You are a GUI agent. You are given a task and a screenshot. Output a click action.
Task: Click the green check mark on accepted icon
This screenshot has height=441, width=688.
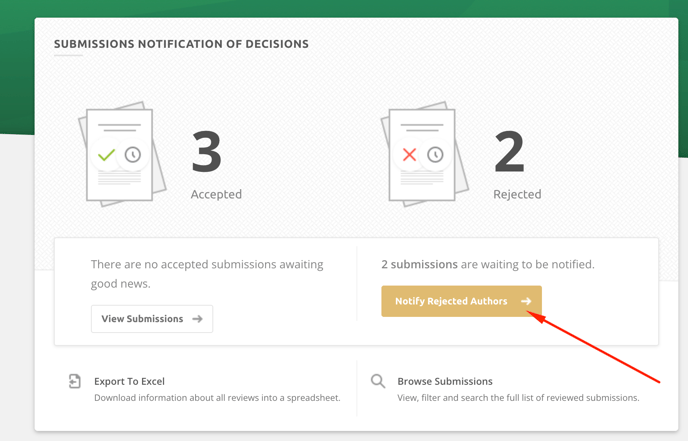coord(106,155)
